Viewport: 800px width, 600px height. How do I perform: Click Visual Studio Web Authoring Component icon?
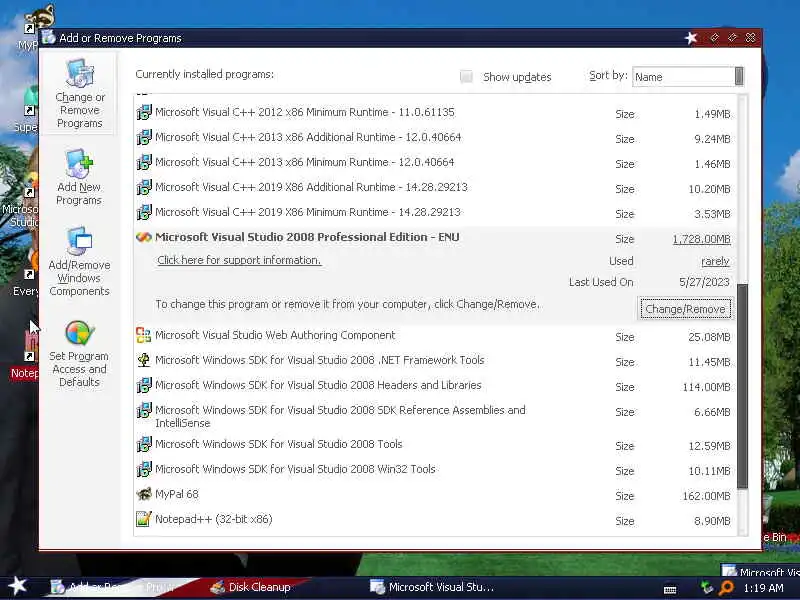coord(144,335)
